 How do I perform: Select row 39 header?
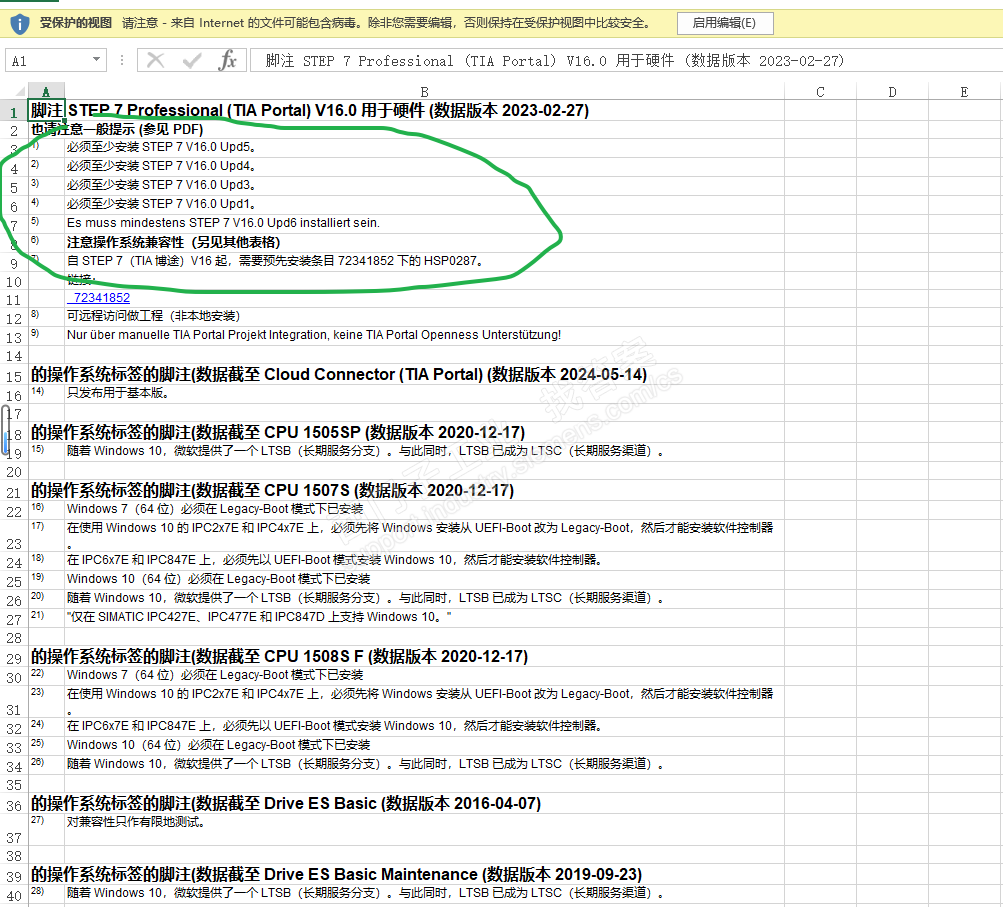click(13, 876)
